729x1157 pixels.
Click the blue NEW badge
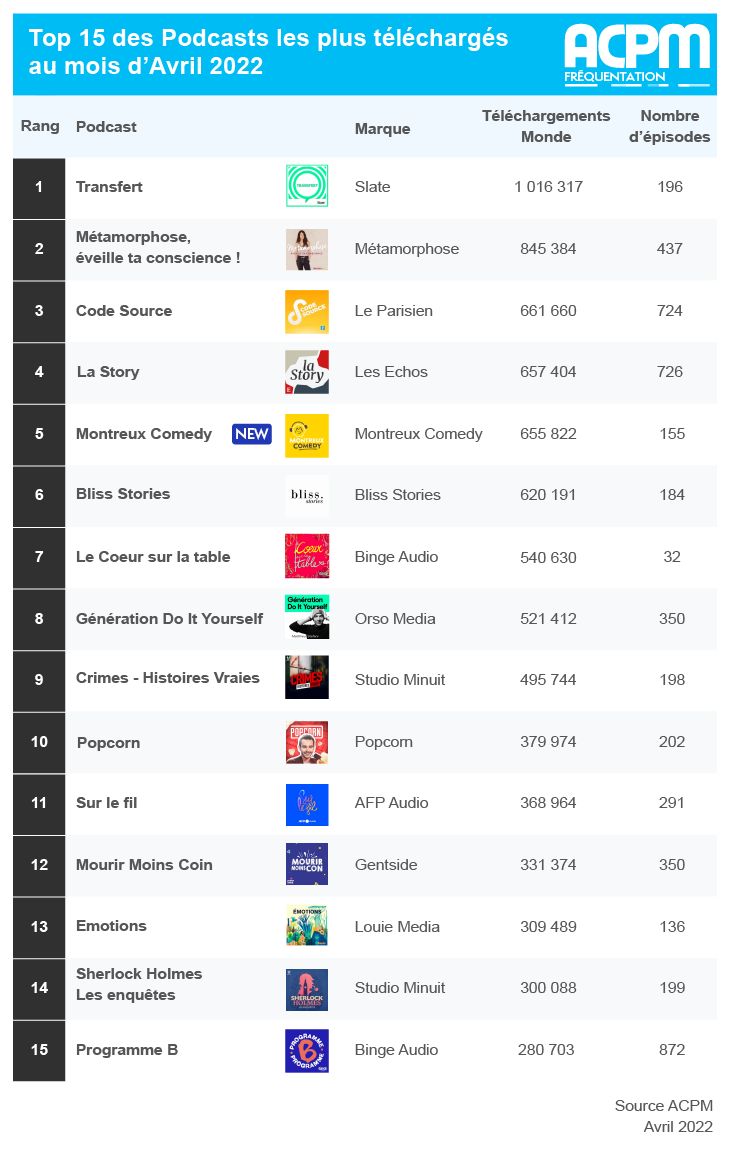point(252,434)
